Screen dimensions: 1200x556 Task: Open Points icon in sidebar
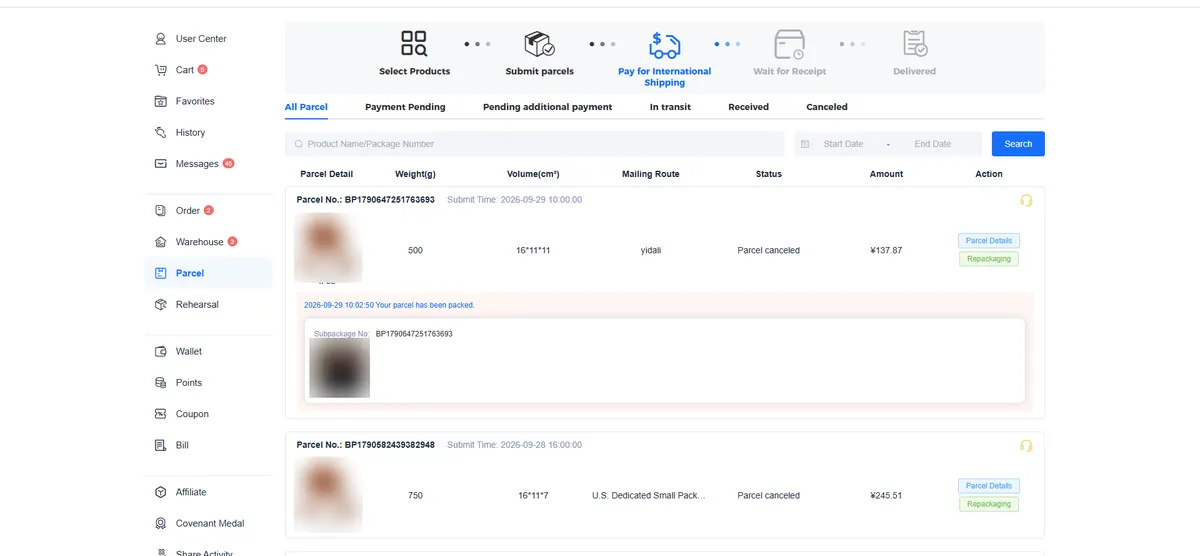coord(161,383)
